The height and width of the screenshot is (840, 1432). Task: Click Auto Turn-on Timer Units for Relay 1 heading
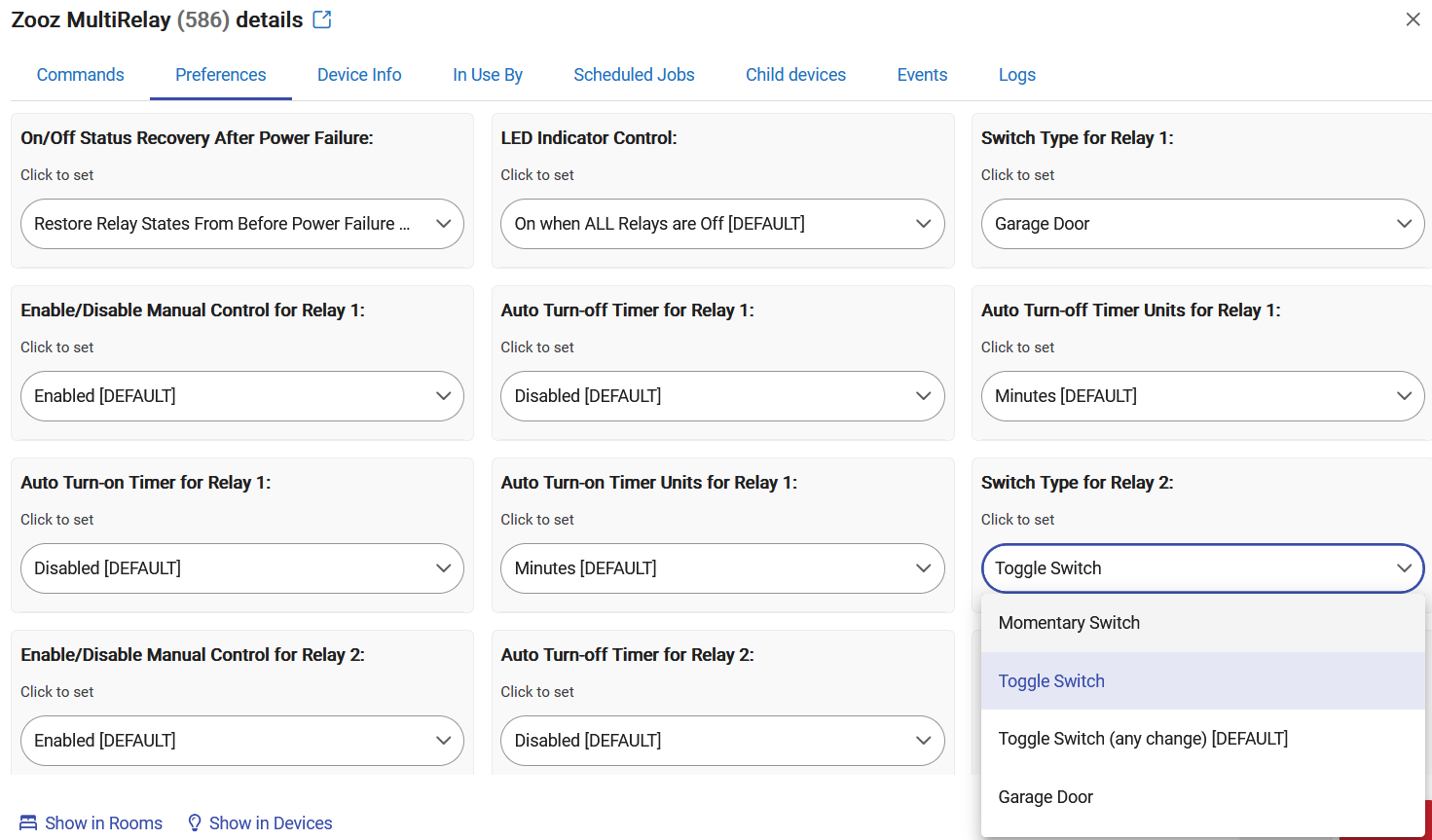(x=649, y=483)
